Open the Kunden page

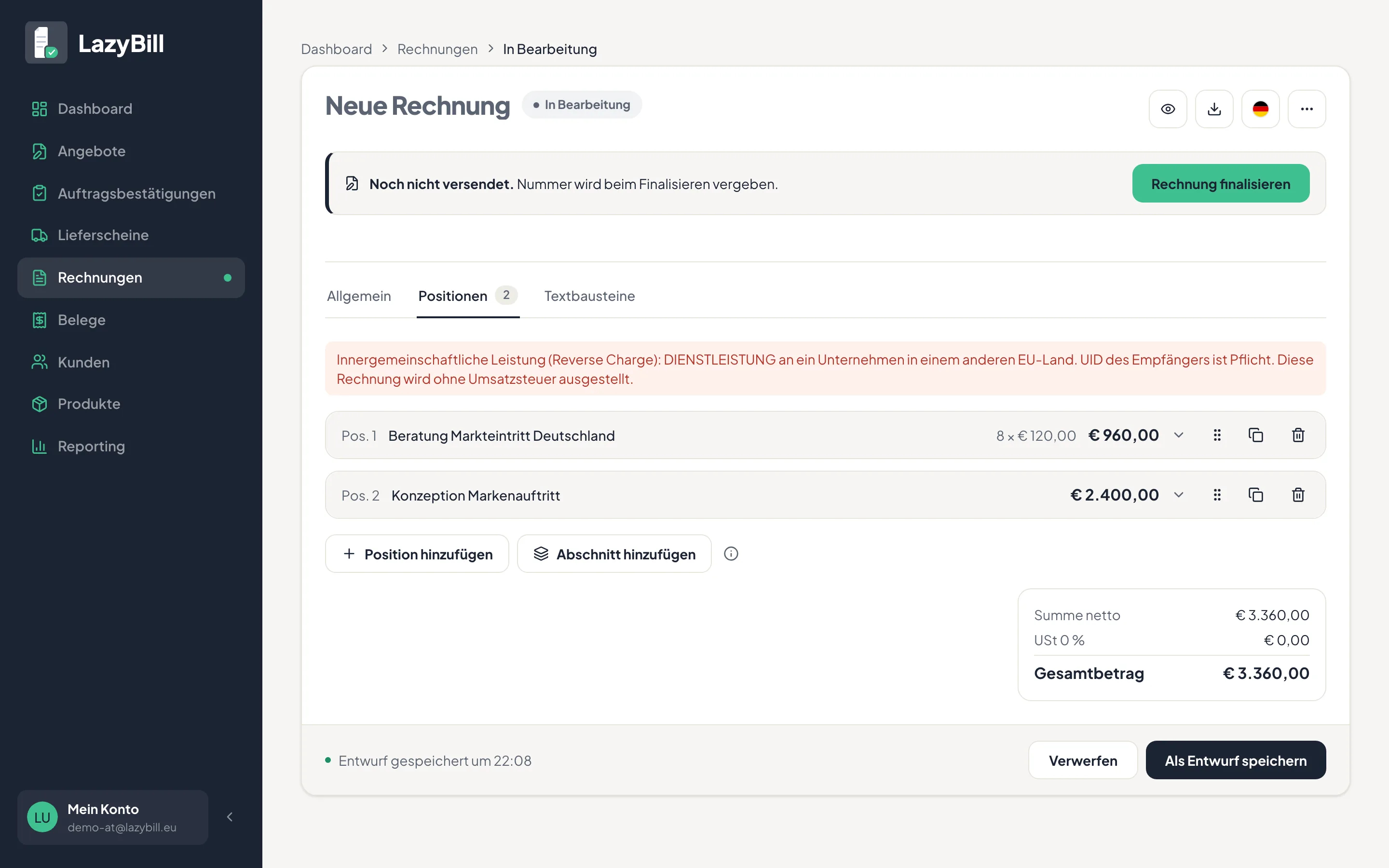point(131,362)
